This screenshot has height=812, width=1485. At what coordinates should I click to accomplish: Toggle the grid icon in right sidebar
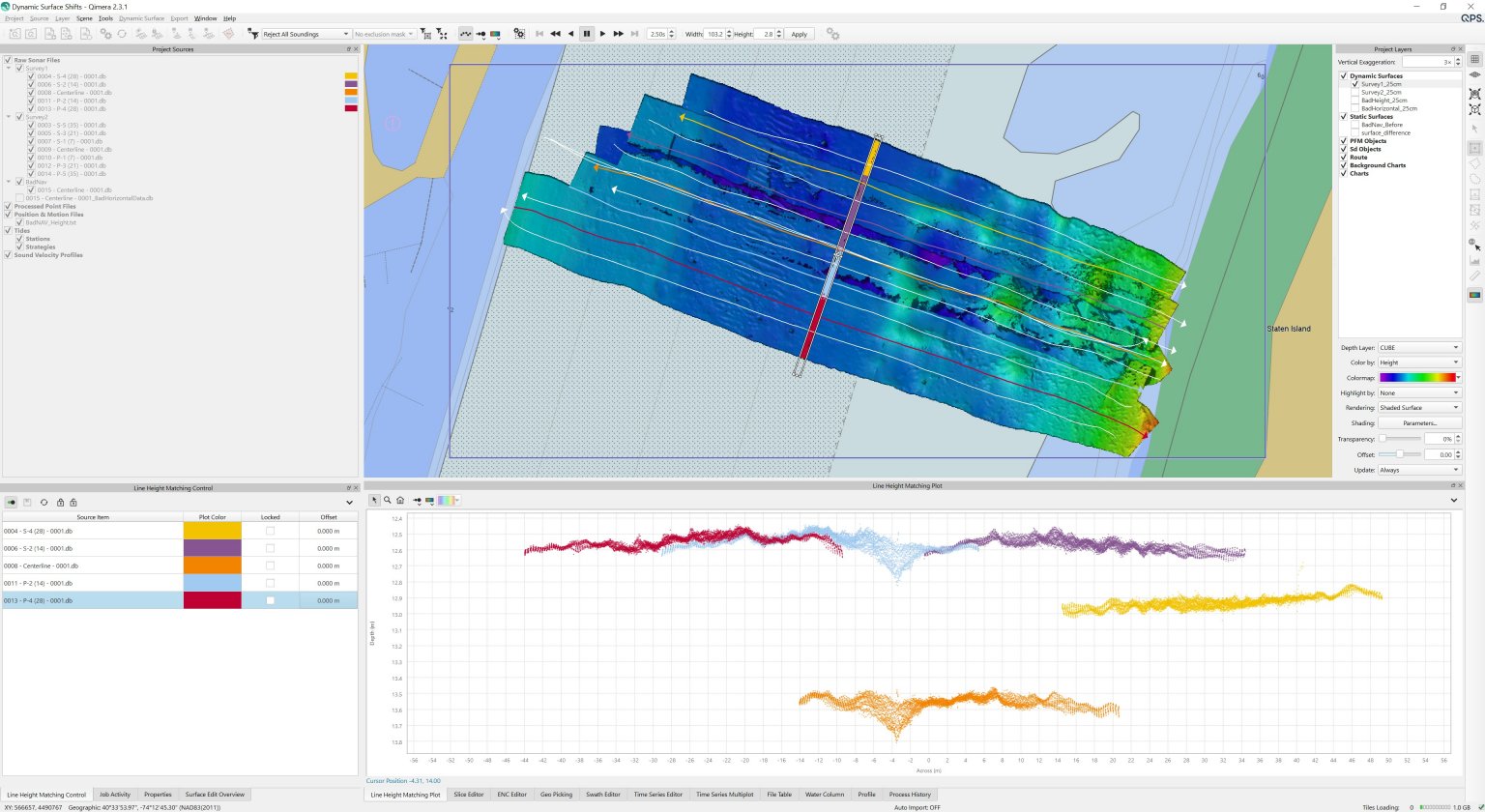click(1474, 59)
